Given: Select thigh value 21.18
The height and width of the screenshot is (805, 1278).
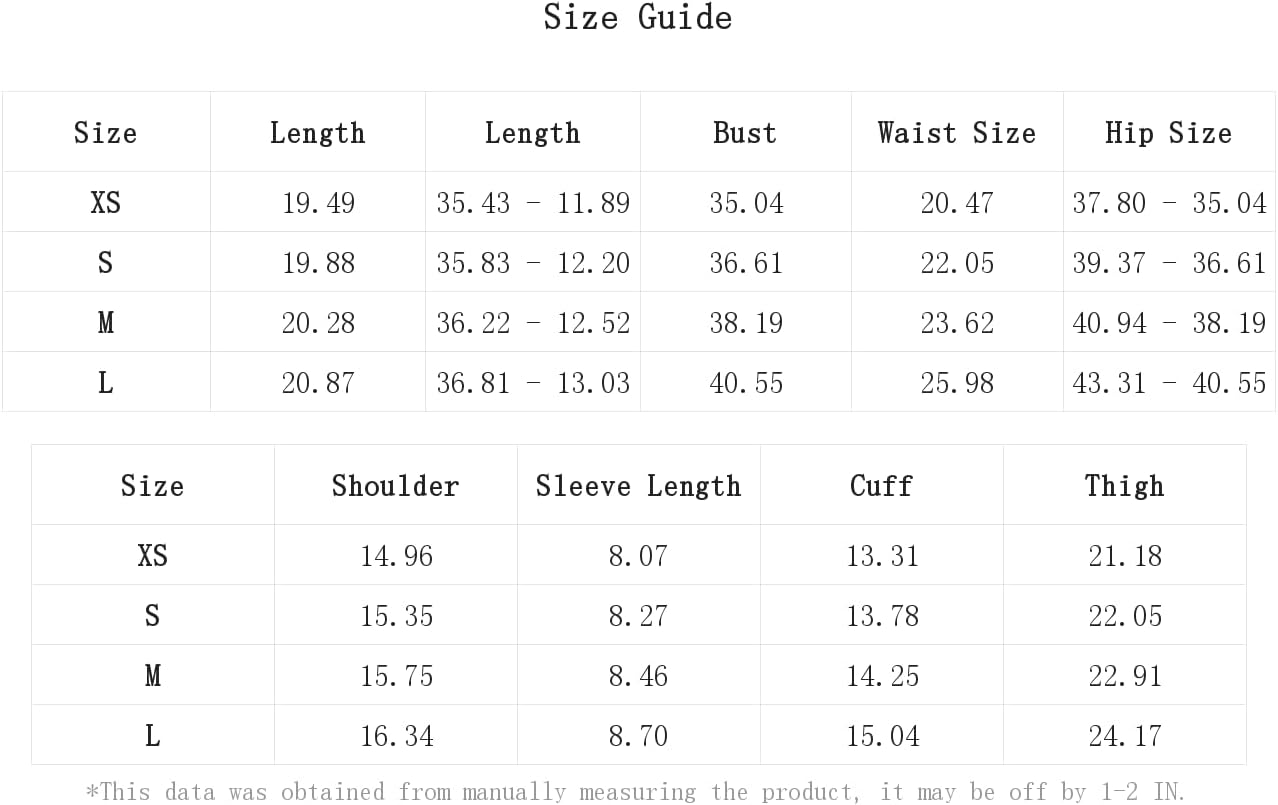Looking at the screenshot, I should [x=1125, y=556].
